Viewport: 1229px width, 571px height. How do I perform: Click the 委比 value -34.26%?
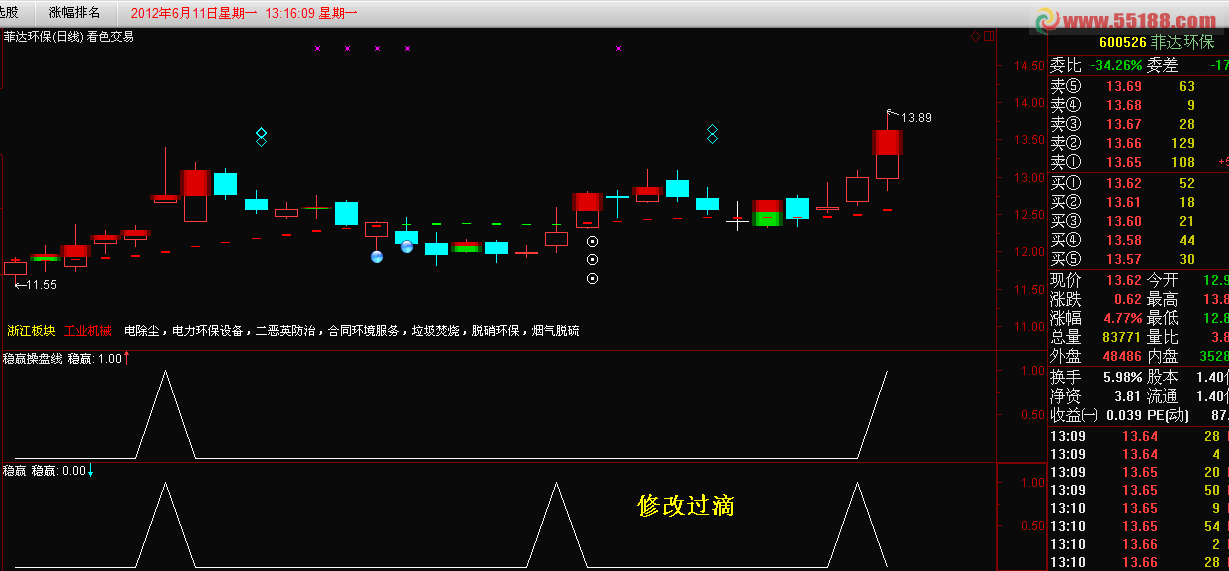pyautogui.click(x=1116, y=65)
